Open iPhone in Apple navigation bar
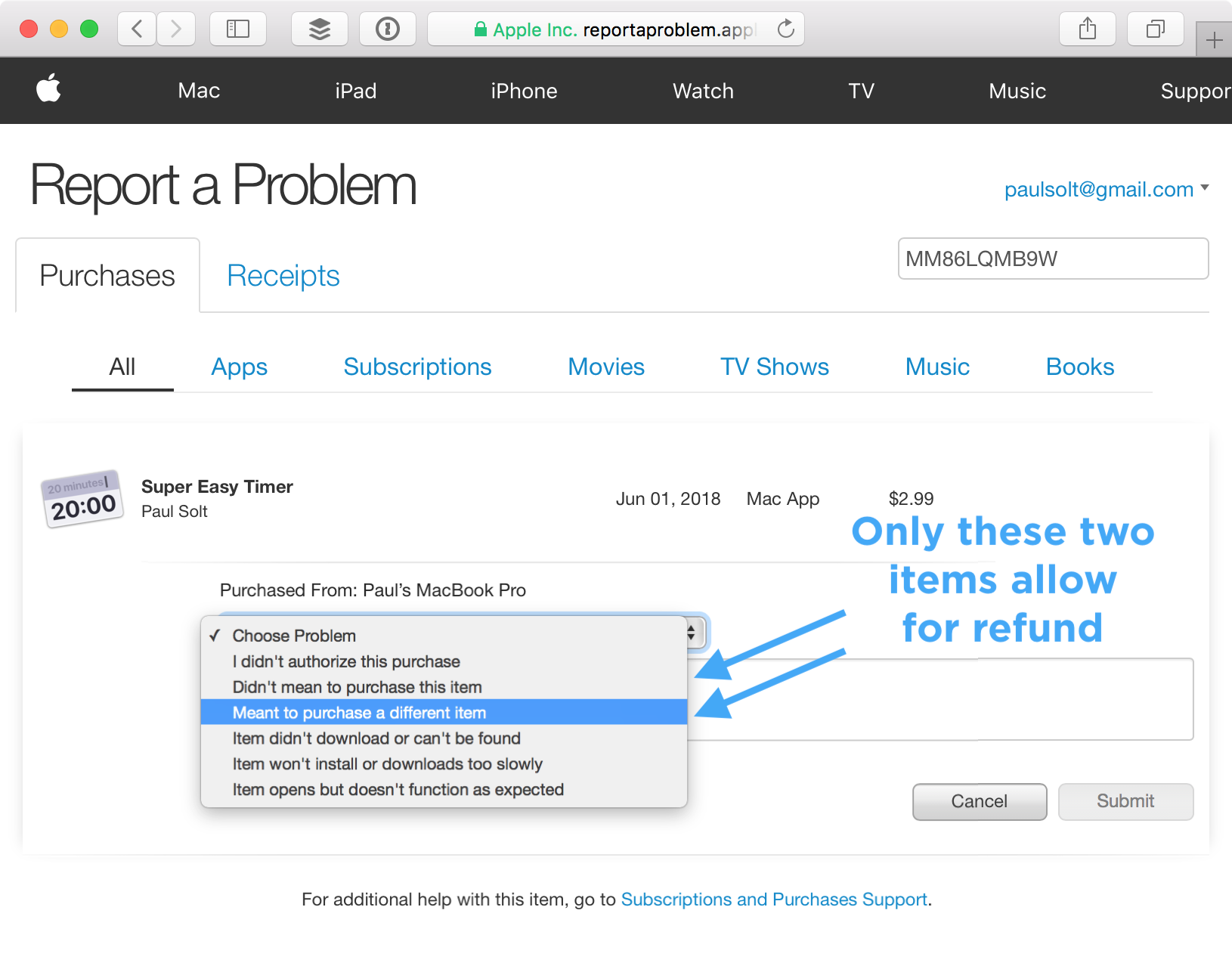Image resolution: width=1232 pixels, height=969 pixels. pos(524,91)
